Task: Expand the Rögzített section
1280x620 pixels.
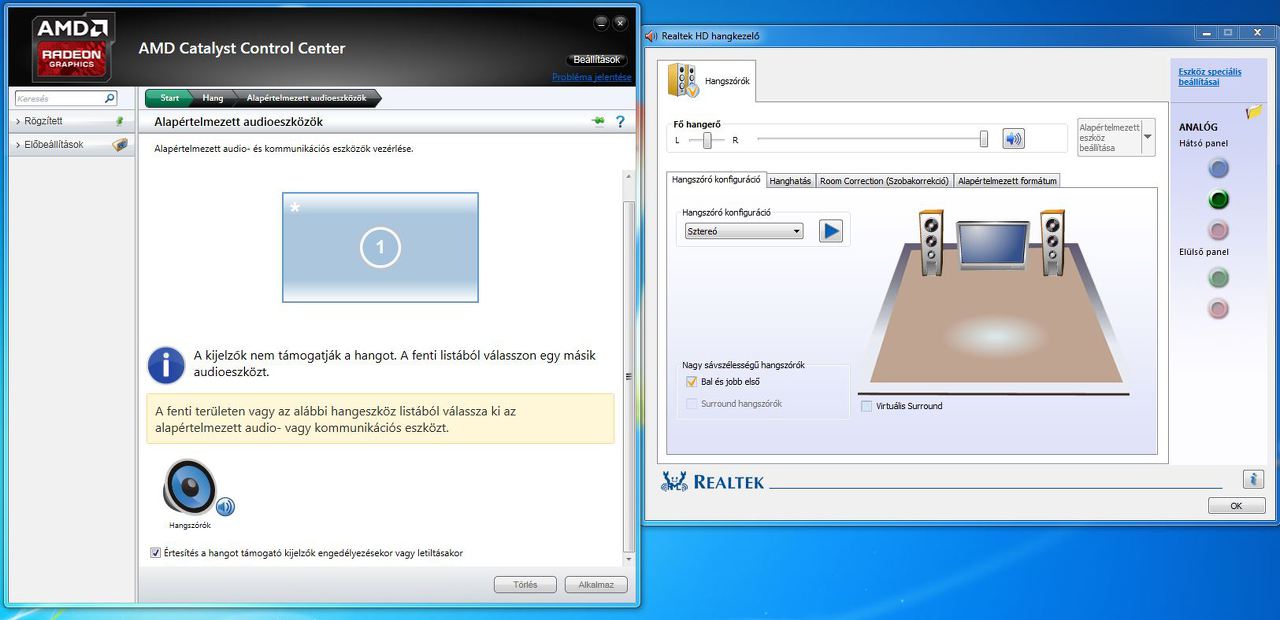Action: (x=71, y=121)
